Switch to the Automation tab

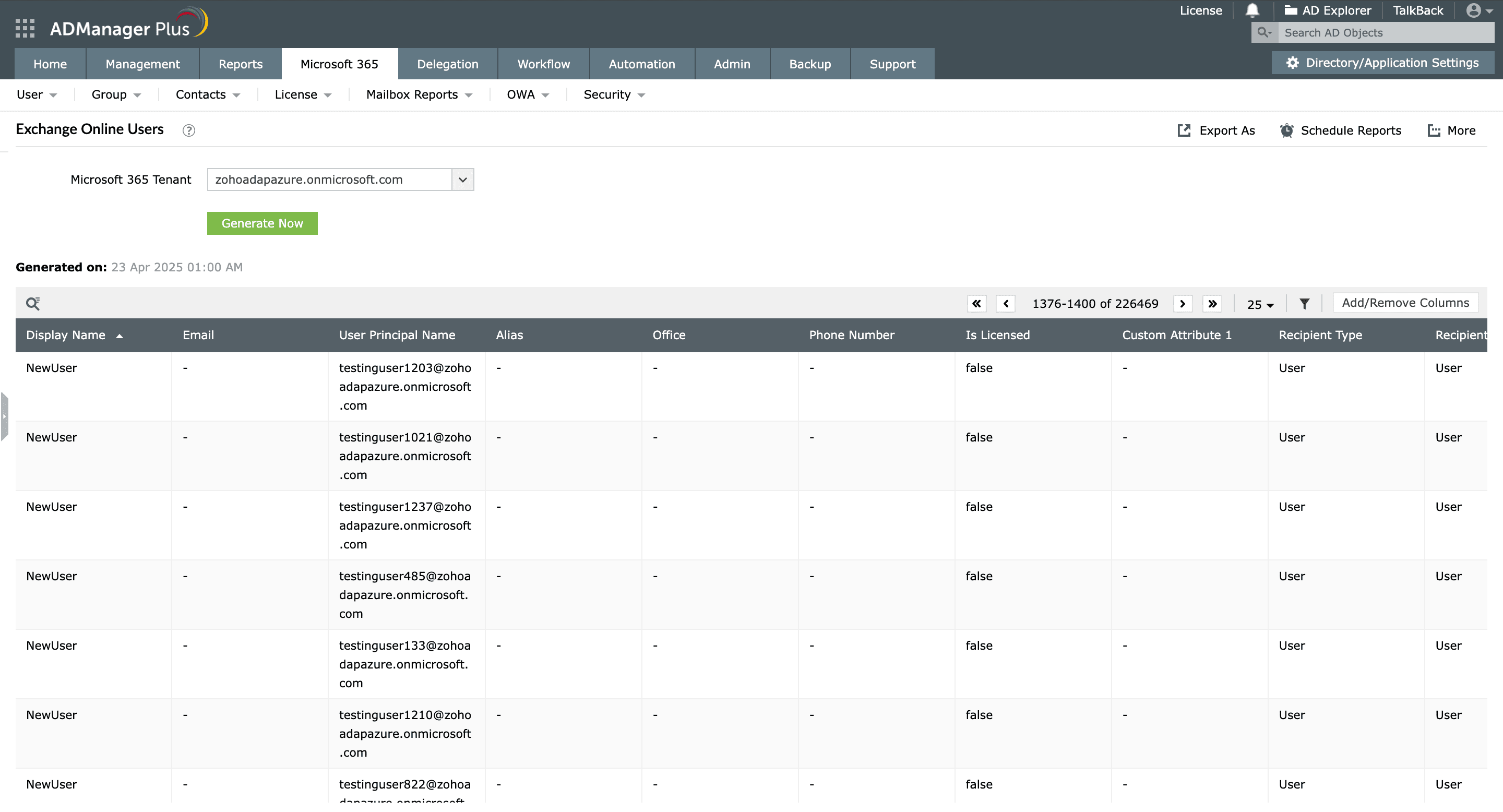[642, 64]
